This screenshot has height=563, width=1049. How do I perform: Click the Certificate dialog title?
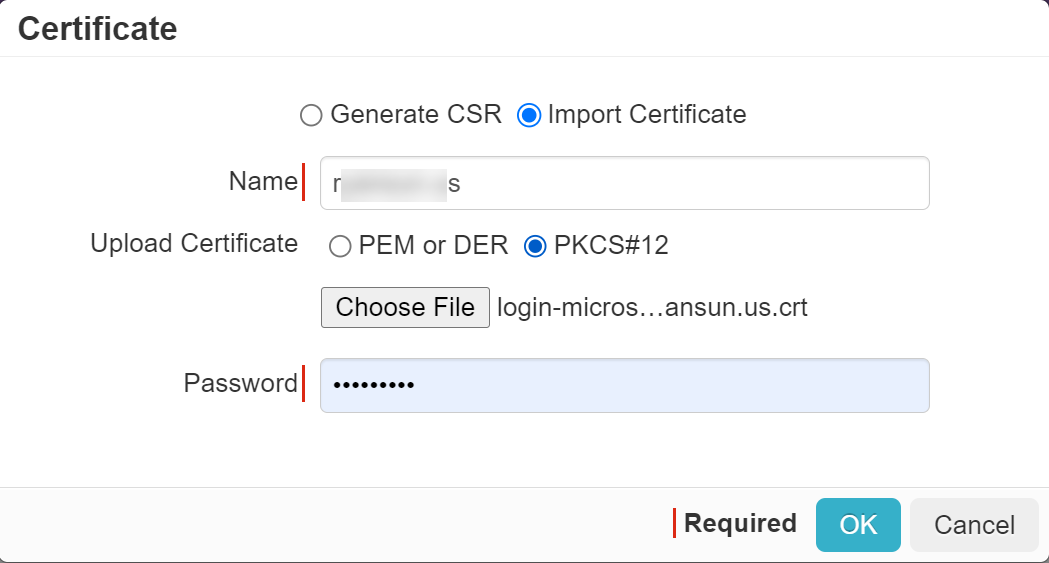(98, 29)
